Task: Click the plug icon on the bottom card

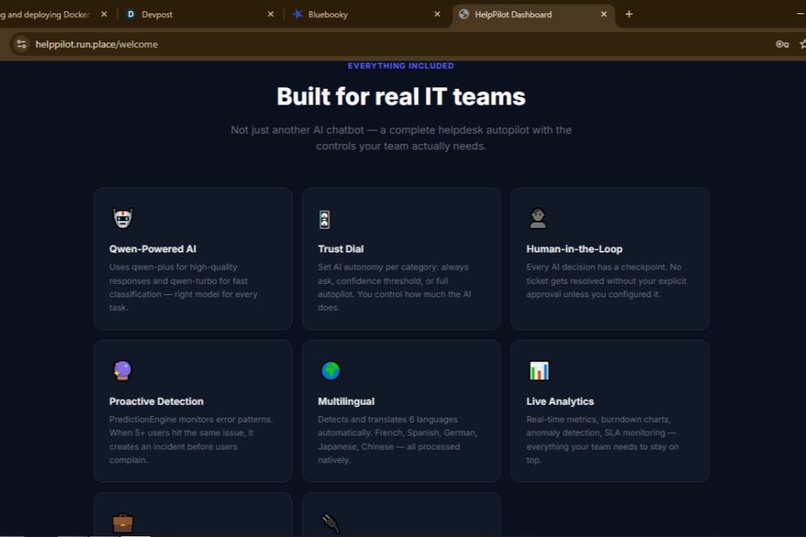Action: tap(331, 524)
